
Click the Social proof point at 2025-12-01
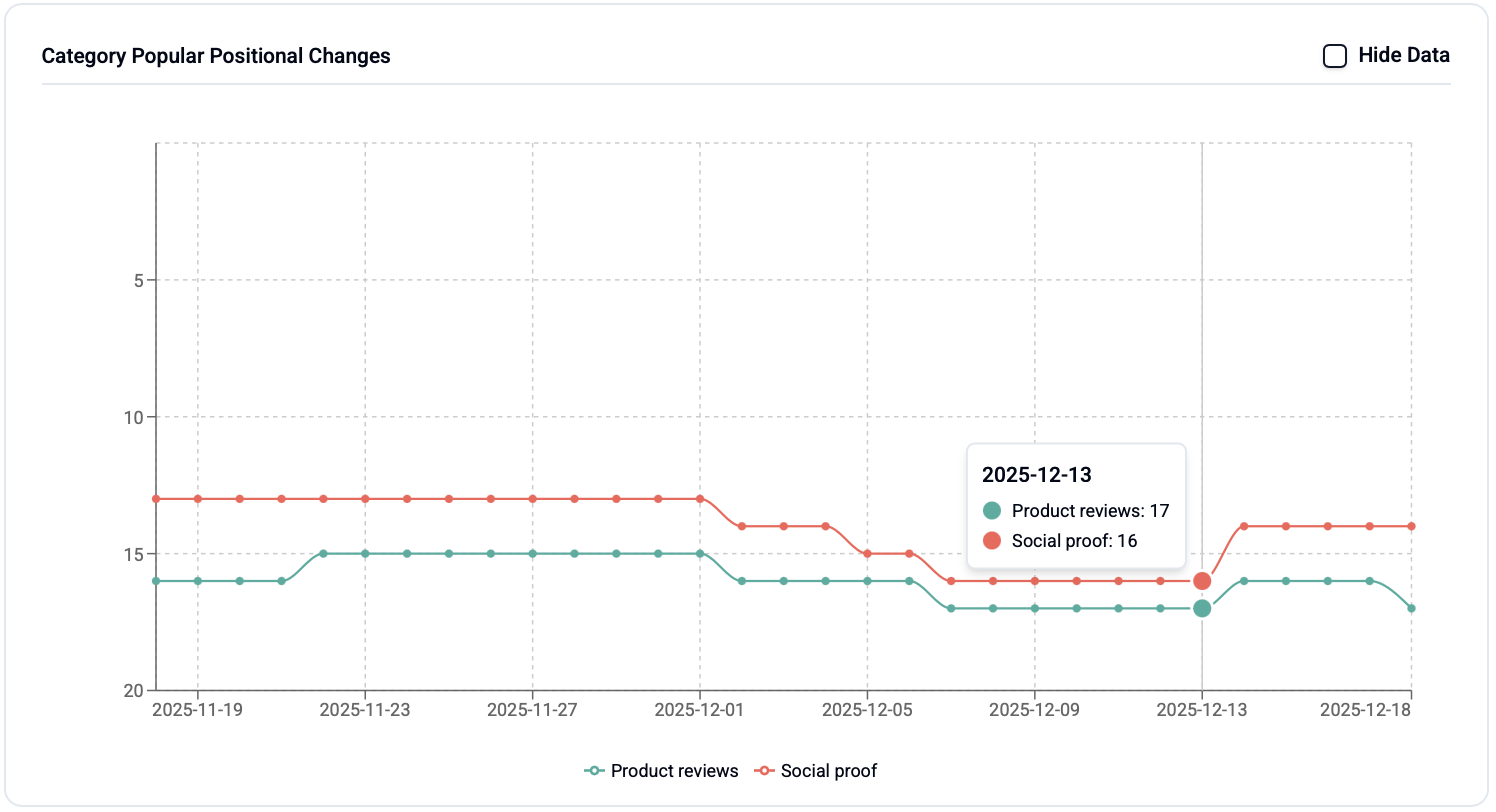coord(700,498)
